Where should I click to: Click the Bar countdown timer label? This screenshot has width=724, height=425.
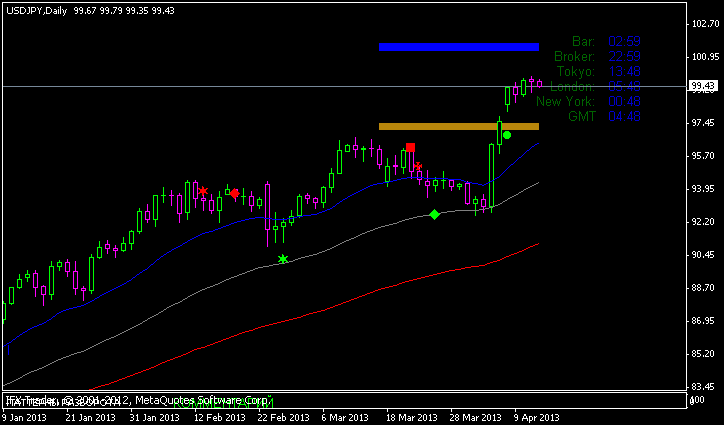625,41
